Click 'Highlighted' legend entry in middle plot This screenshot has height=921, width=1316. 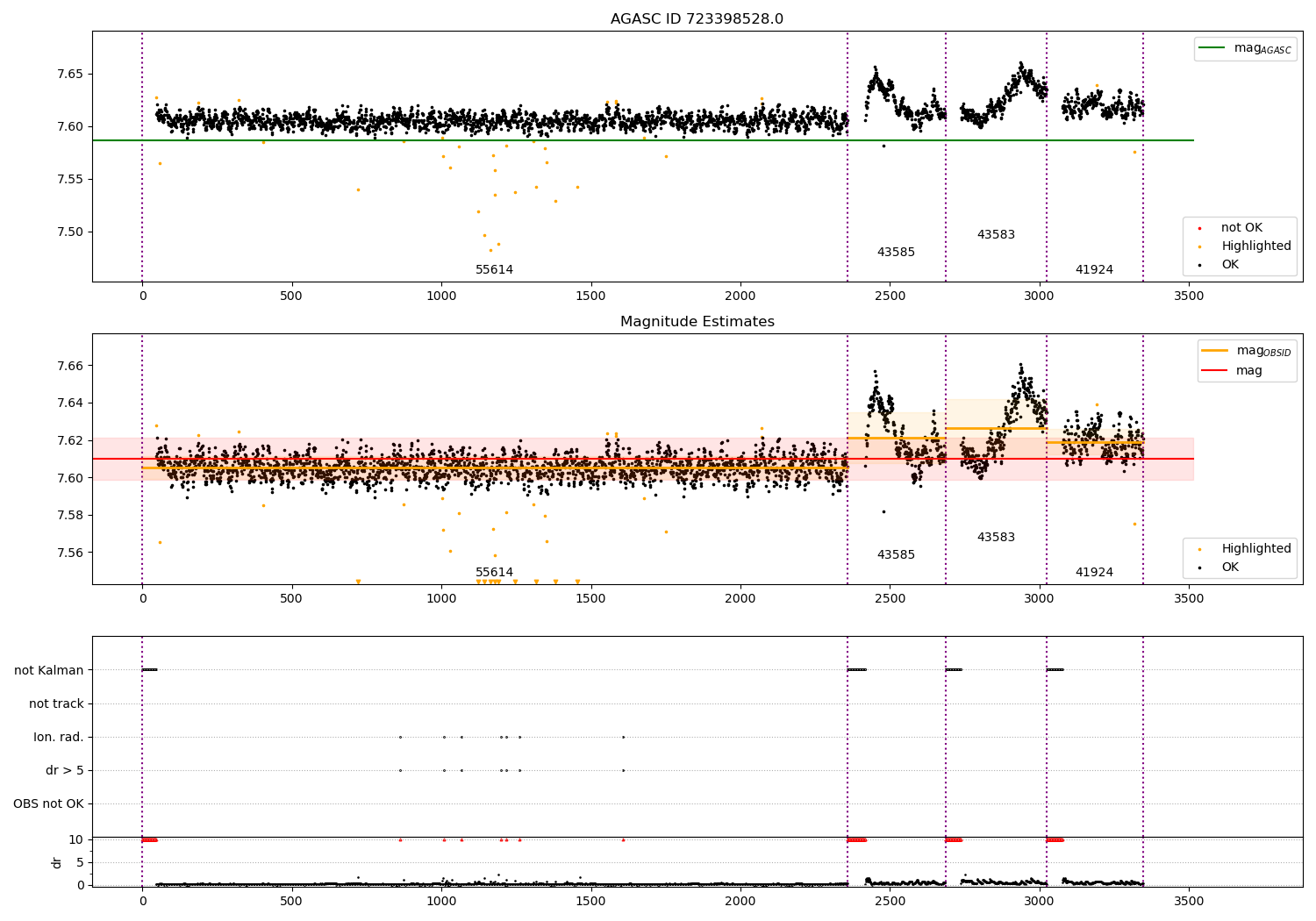1255,549
